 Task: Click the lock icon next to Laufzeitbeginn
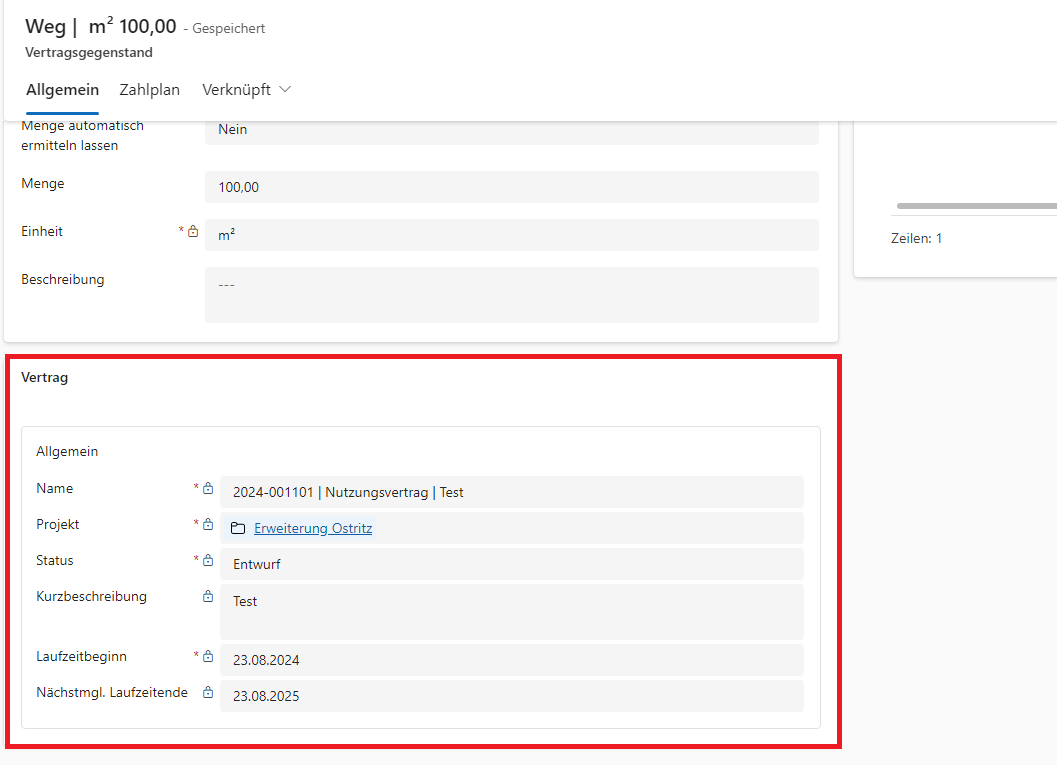(x=208, y=657)
